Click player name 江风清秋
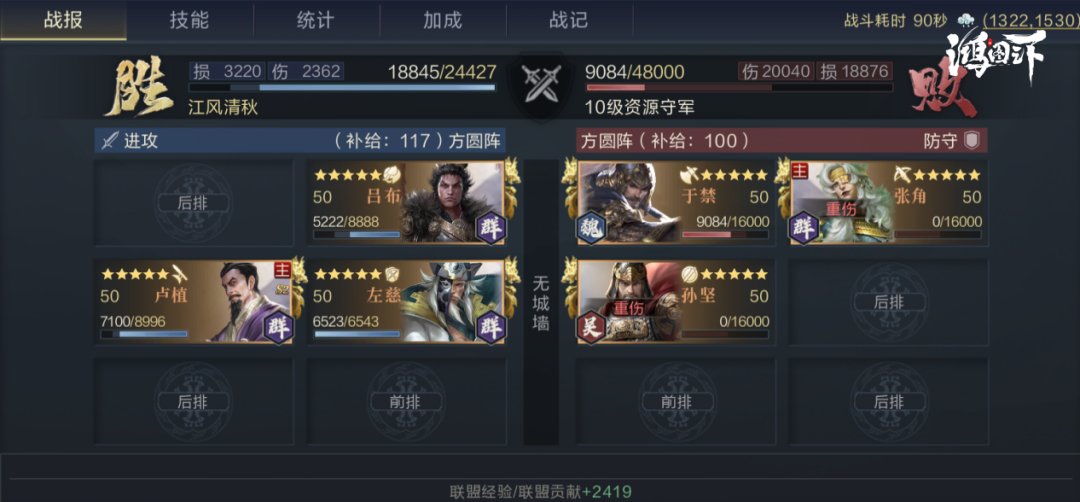 [222, 107]
